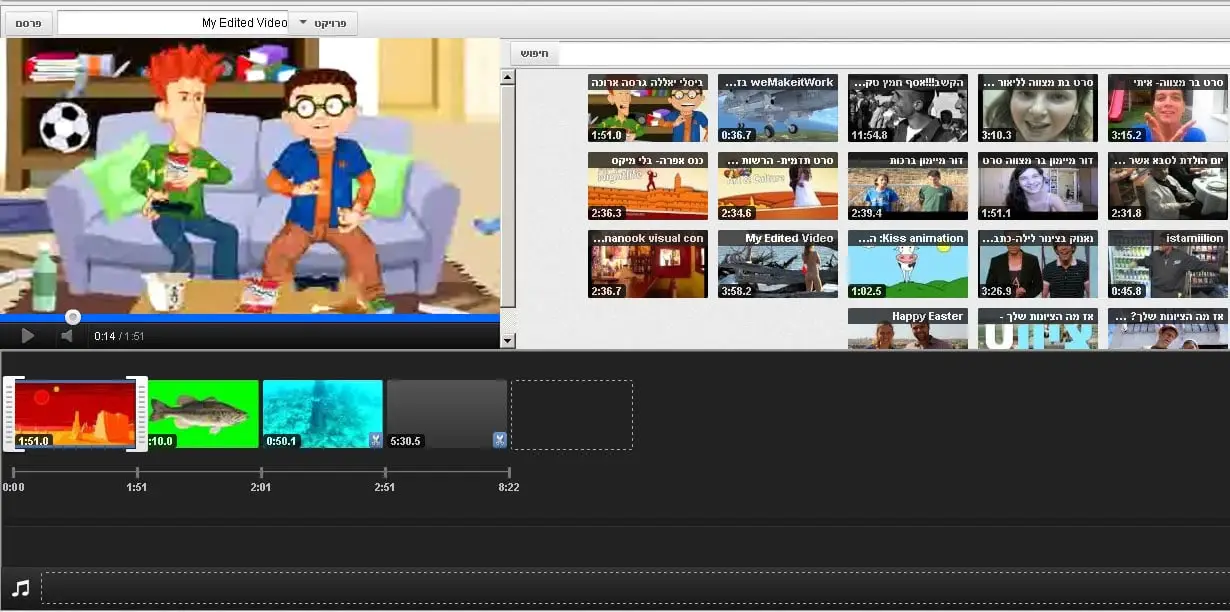Select the weMakeitWork video thumbnail
This screenshot has width=1230, height=612.
pos(778,108)
